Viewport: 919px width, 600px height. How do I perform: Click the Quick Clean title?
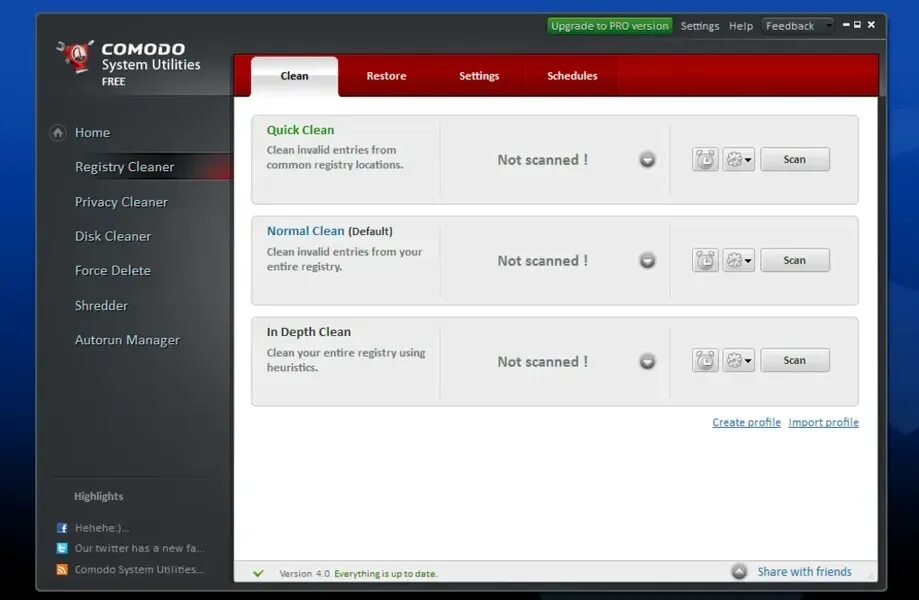point(300,130)
